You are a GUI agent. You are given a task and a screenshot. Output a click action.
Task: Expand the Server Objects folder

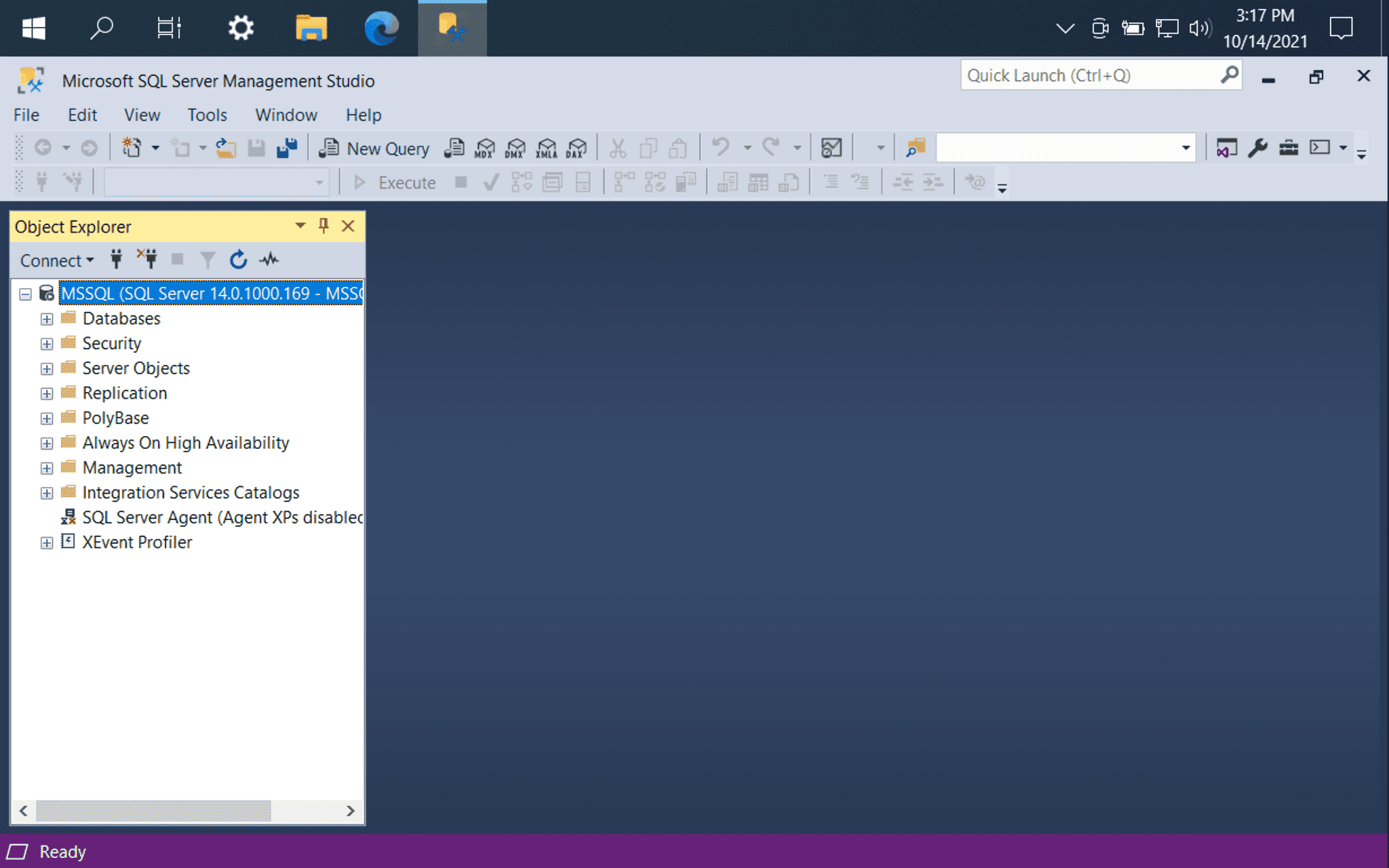[x=46, y=369]
